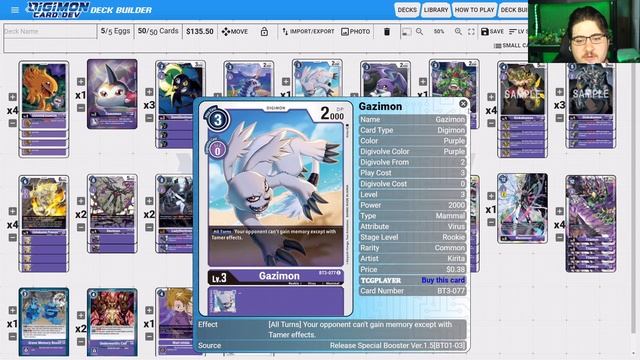Screen dimensions: 640x360
Task: Toggle the SMALL CARDS view option
Action: pyautogui.click(x=511, y=45)
